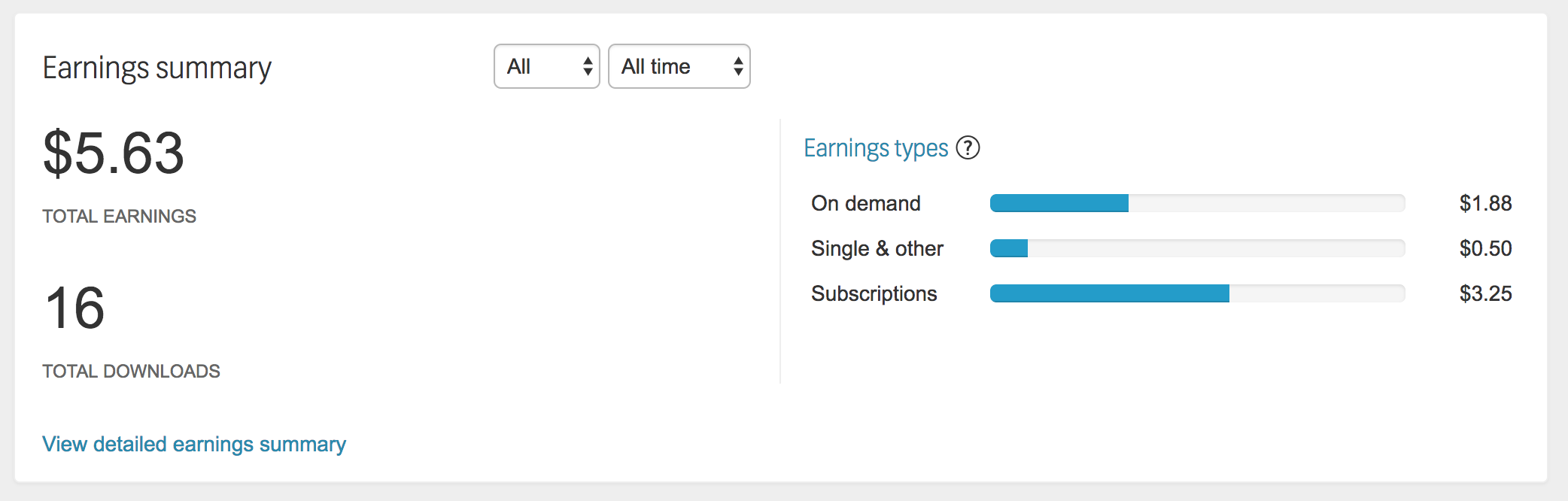Open the All category filter dropdown

pyautogui.click(x=546, y=66)
